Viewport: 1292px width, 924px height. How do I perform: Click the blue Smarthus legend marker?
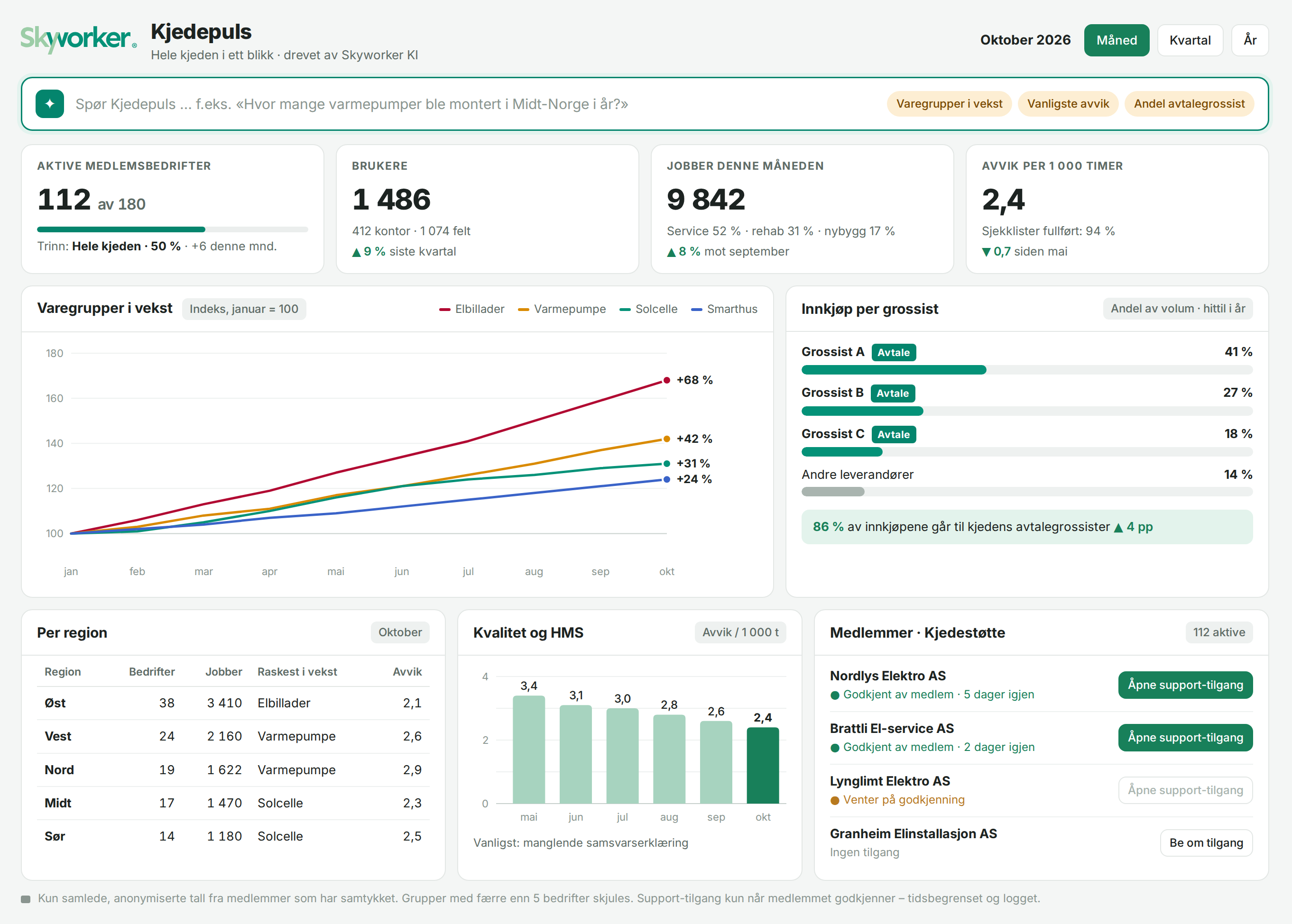pyautogui.click(x=696, y=310)
